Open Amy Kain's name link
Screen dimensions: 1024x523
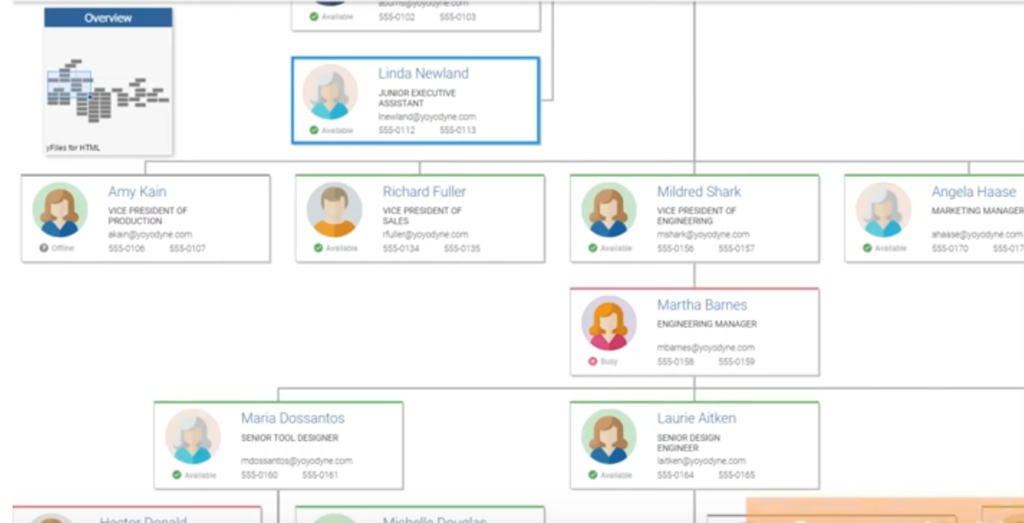click(137, 191)
